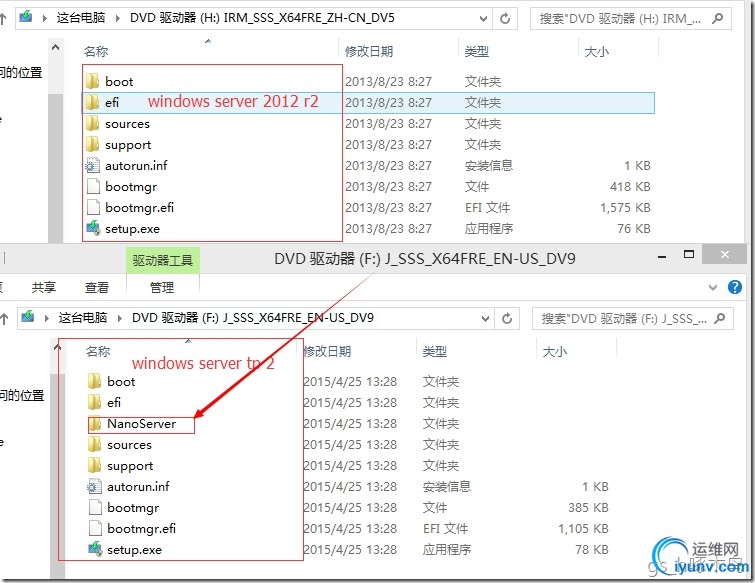Open address history dropdown in F: drive window
The image size is (755, 583).
coord(486,319)
